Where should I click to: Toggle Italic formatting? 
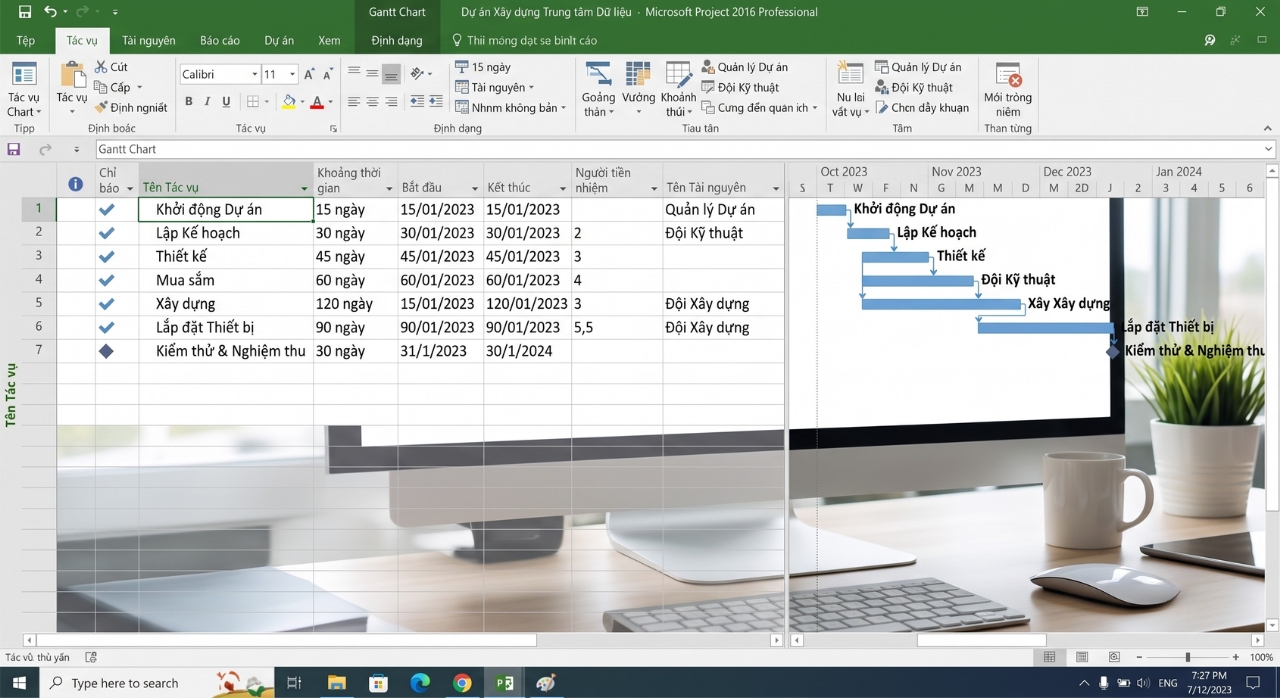tap(207, 101)
